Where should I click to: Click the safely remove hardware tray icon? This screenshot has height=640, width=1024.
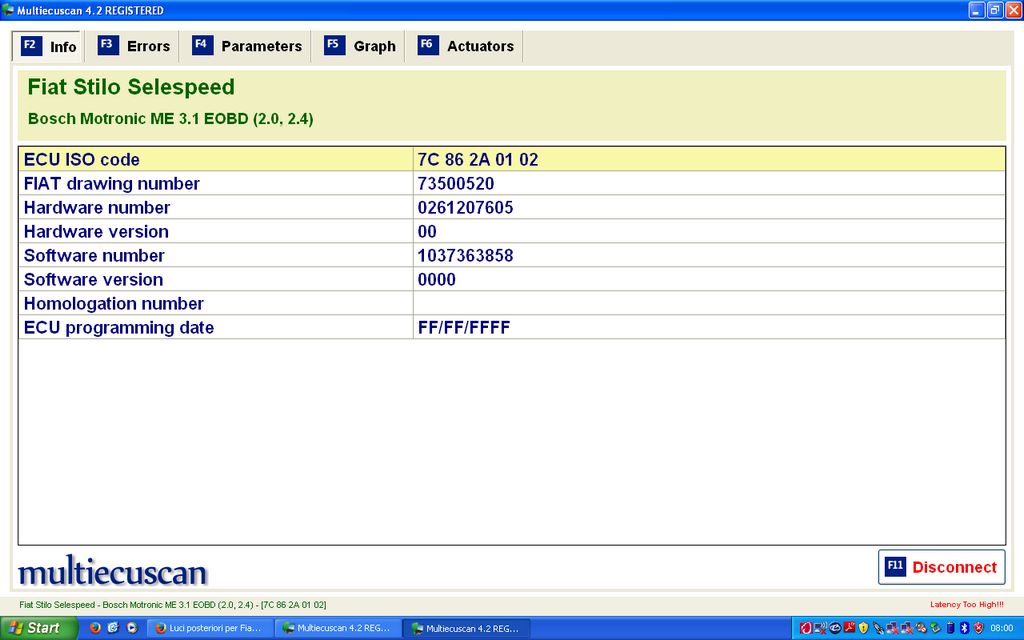coord(935,628)
